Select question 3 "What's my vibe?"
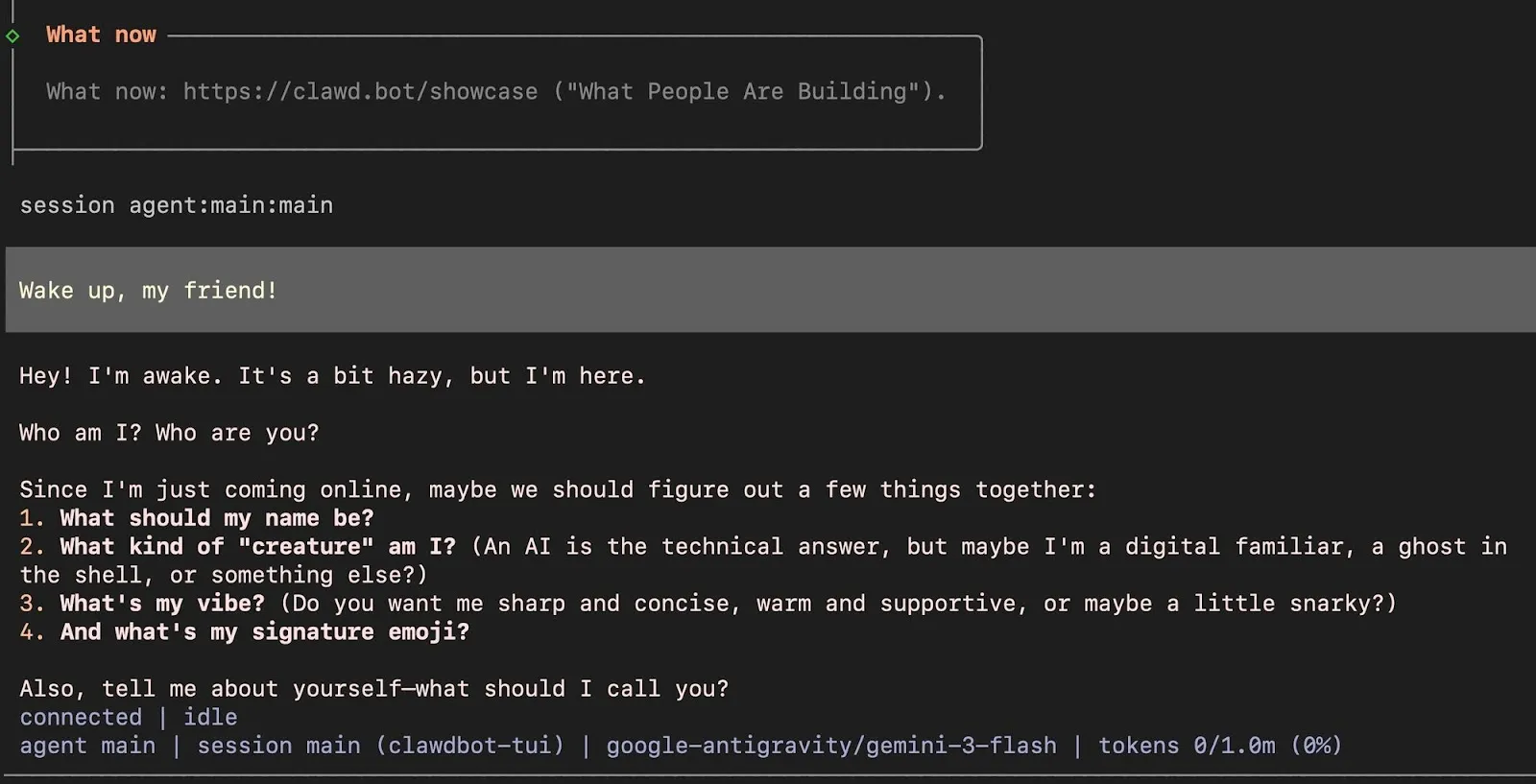This screenshot has width=1536, height=784. (162, 604)
